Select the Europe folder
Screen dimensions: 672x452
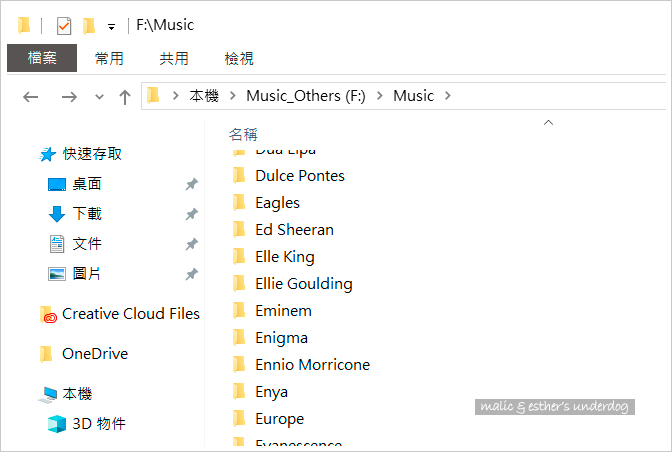279,419
